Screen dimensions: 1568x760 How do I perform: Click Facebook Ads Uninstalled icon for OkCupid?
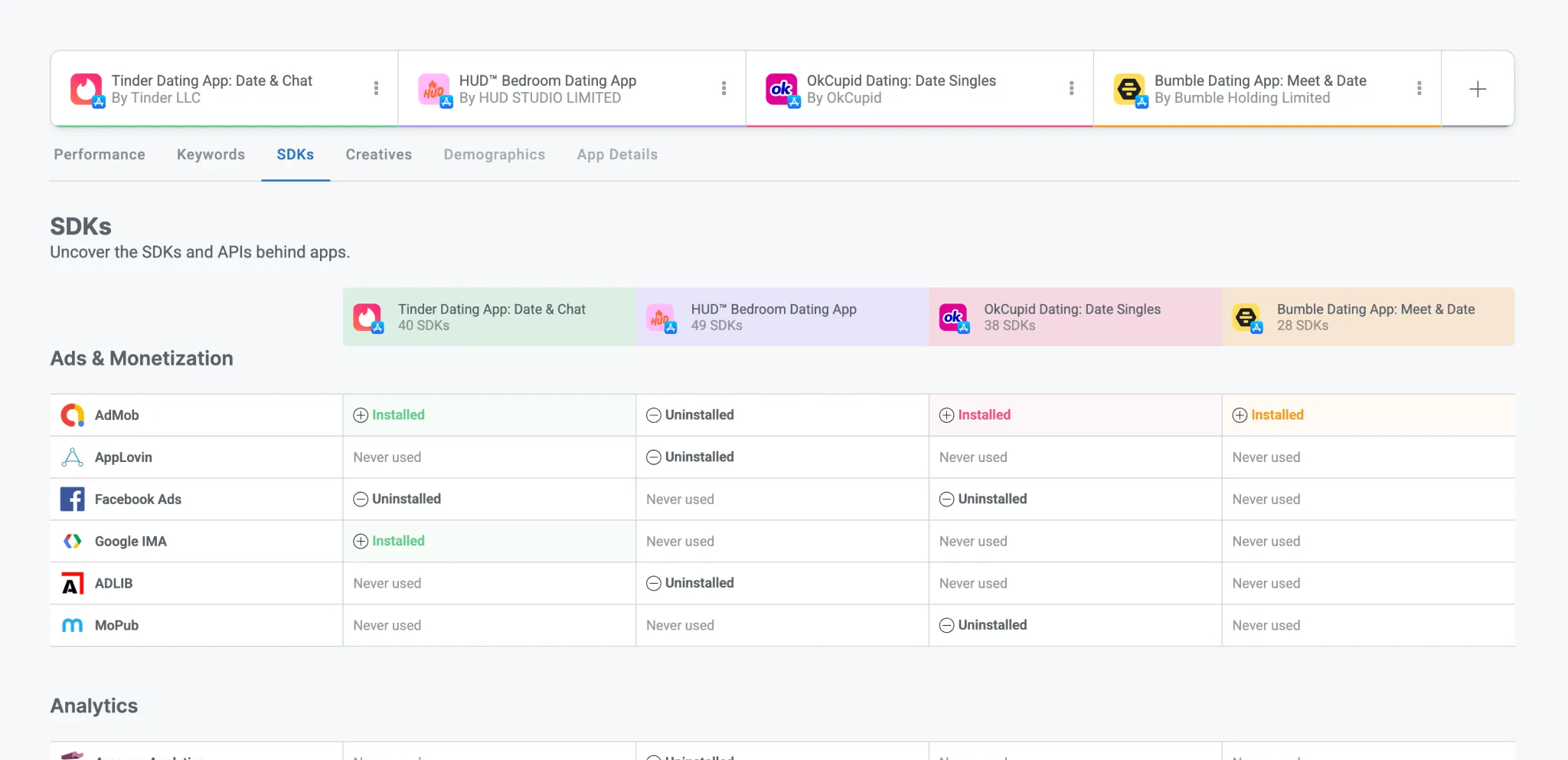coord(947,500)
